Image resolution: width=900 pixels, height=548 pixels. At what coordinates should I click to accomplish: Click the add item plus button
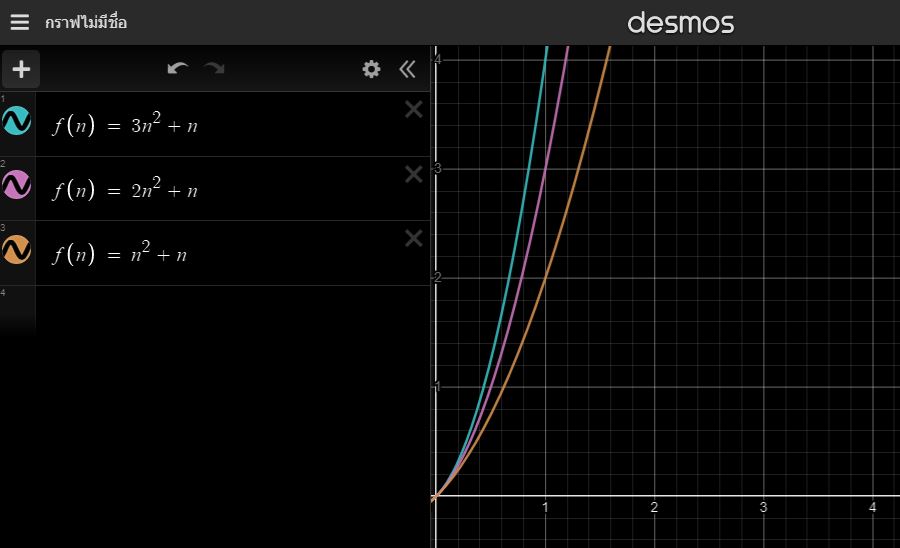click(21, 69)
